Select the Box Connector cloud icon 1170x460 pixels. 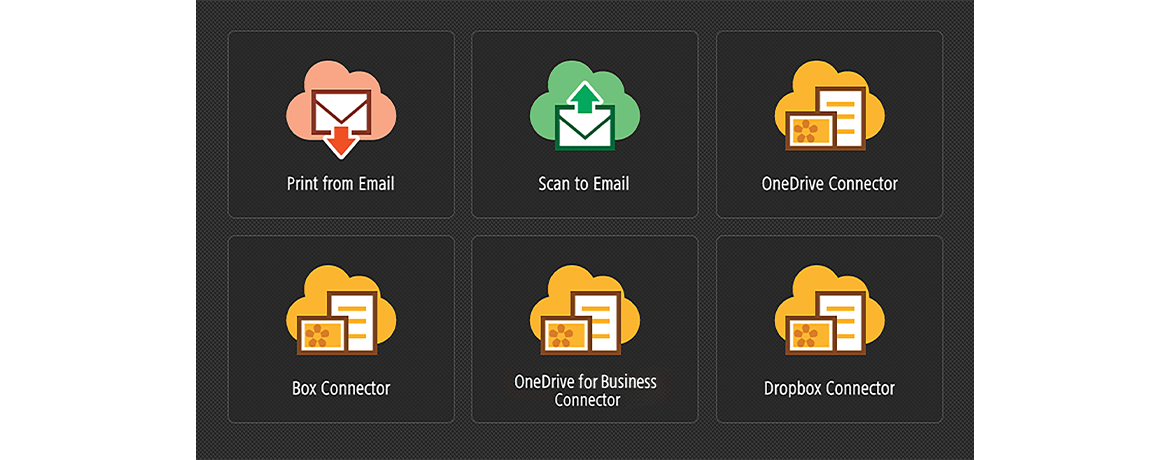(x=341, y=311)
